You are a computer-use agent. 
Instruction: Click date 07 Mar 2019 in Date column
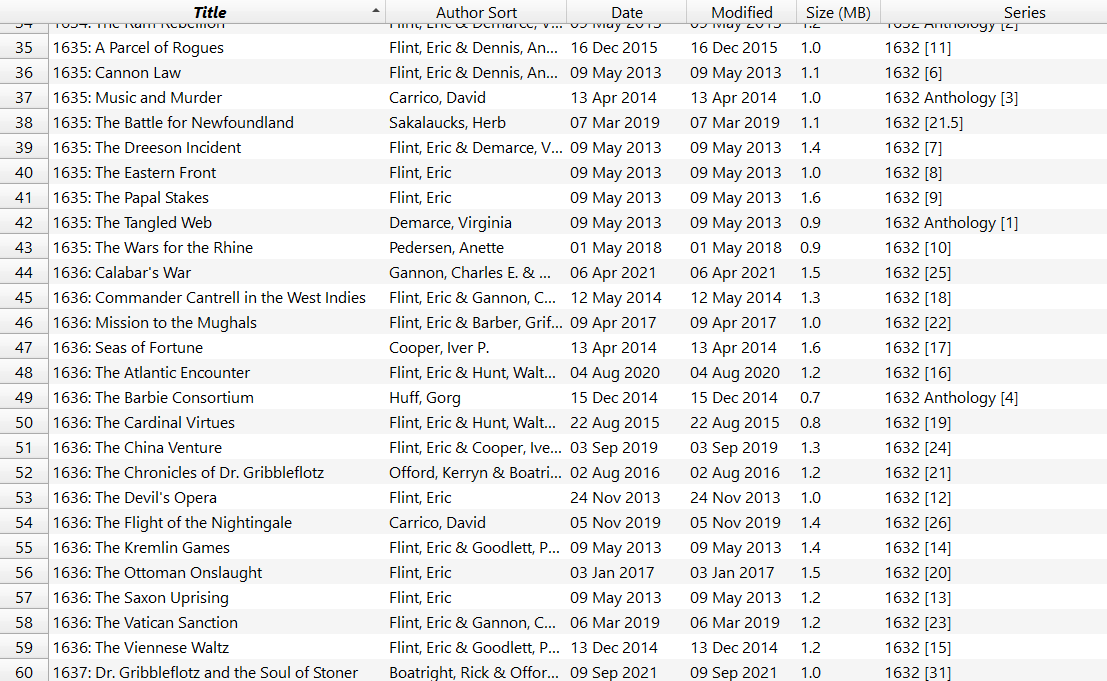coord(615,123)
